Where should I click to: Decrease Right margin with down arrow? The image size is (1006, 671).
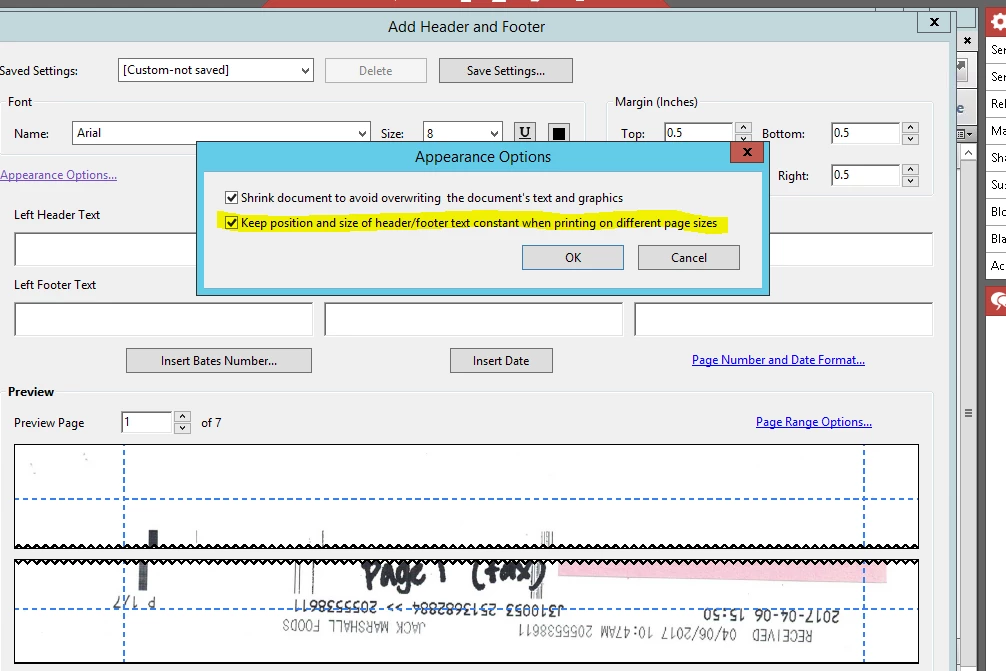point(910,181)
